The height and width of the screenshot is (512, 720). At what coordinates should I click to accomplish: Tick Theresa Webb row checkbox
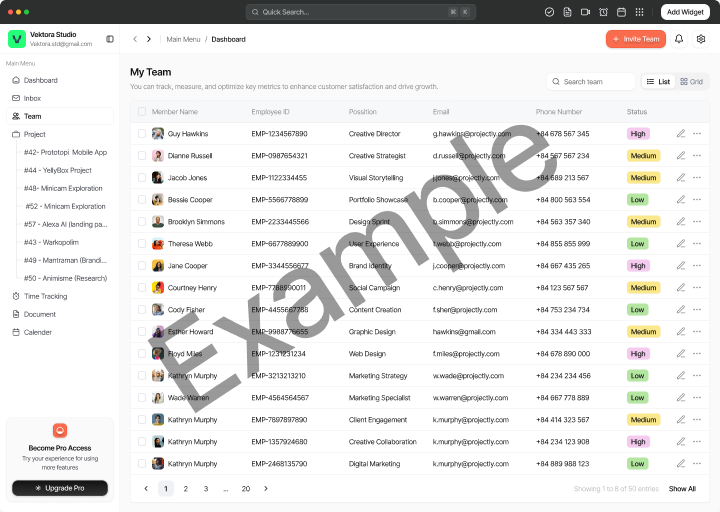click(142, 243)
